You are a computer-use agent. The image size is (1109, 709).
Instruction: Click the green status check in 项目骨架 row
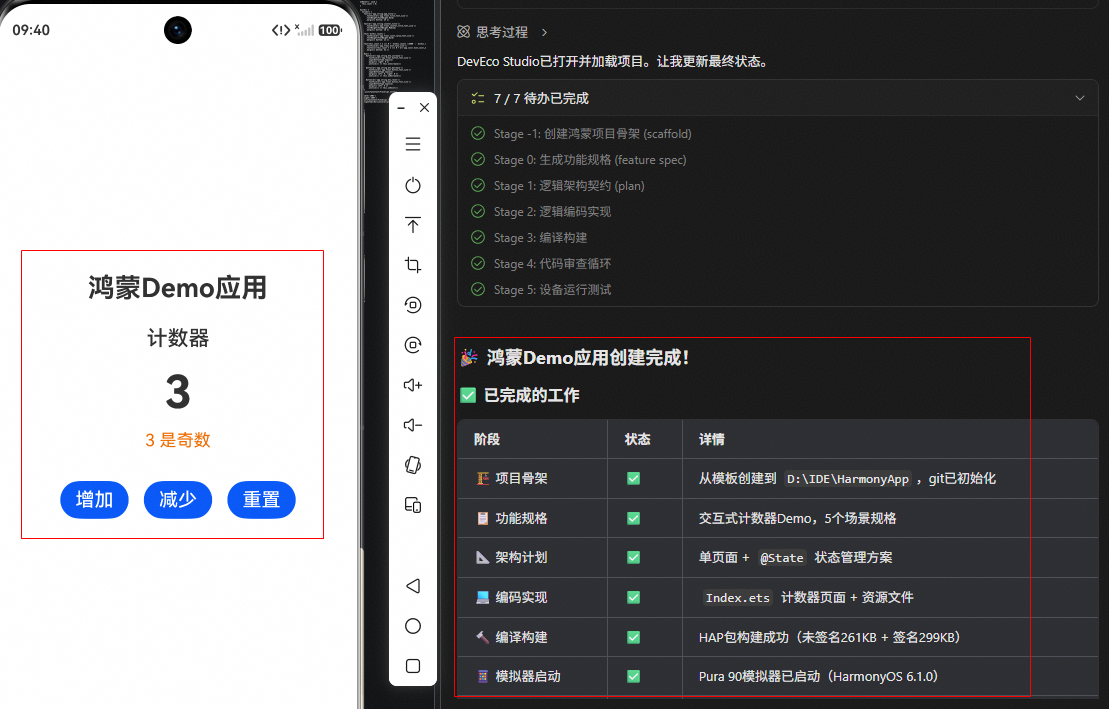pos(634,478)
